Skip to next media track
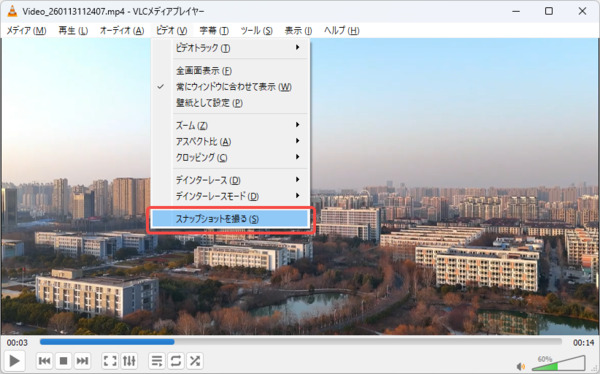The height and width of the screenshot is (374, 600). [x=82, y=361]
